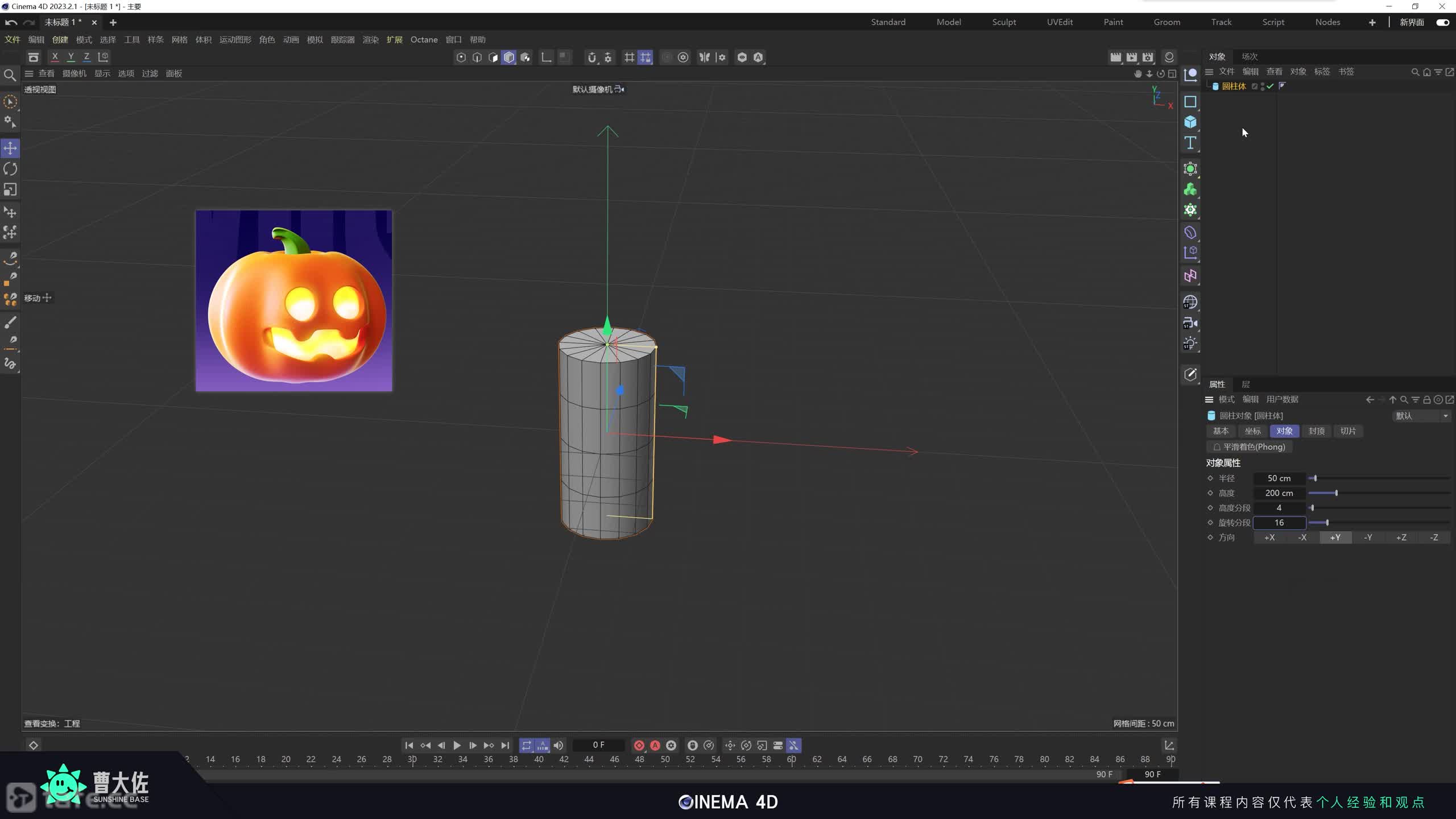
Task: Toggle 圆柱体 enabled green checkmark
Action: click(1270, 86)
